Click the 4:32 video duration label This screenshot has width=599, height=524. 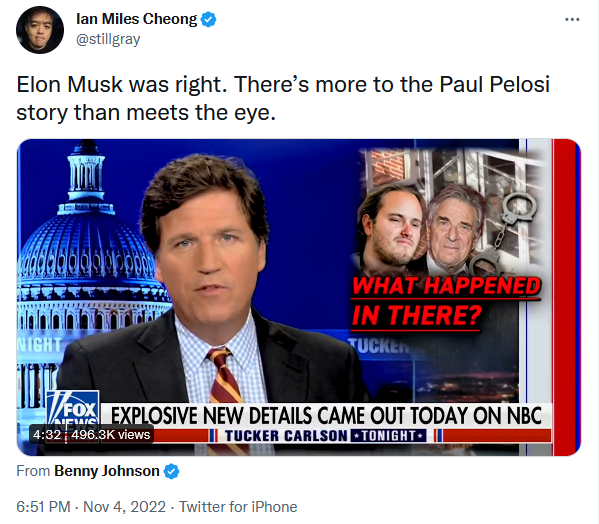[x=47, y=435]
